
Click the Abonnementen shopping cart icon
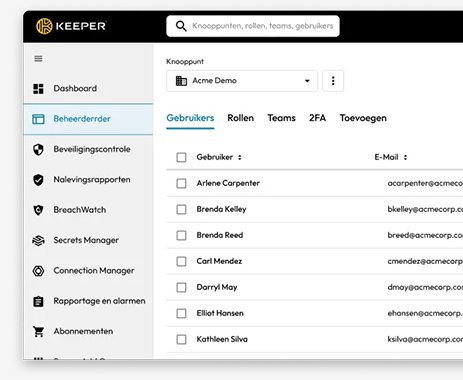[x=38, y=331]
